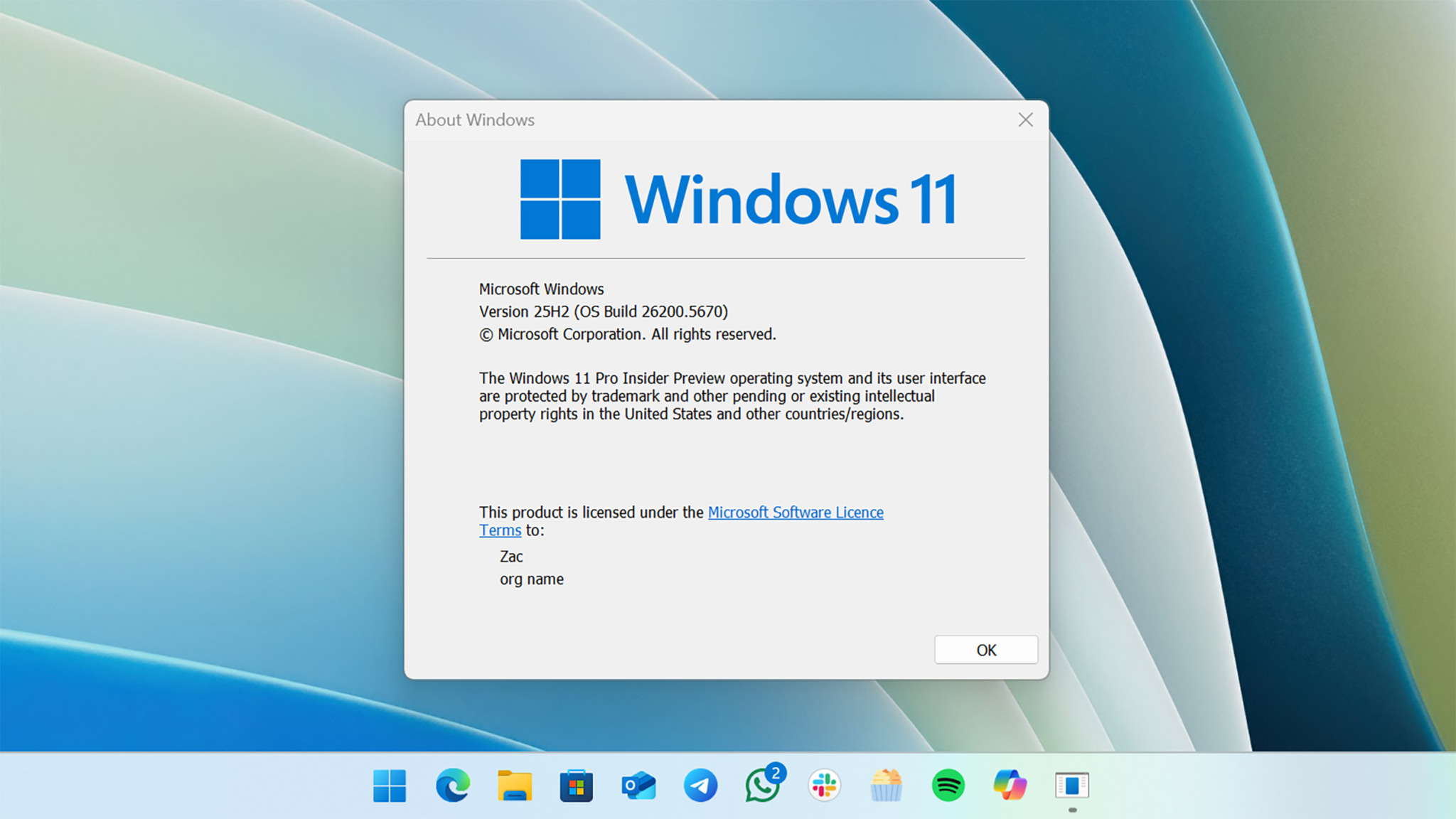
Task: Click the About Windows title bar
Action: (474, 120)
